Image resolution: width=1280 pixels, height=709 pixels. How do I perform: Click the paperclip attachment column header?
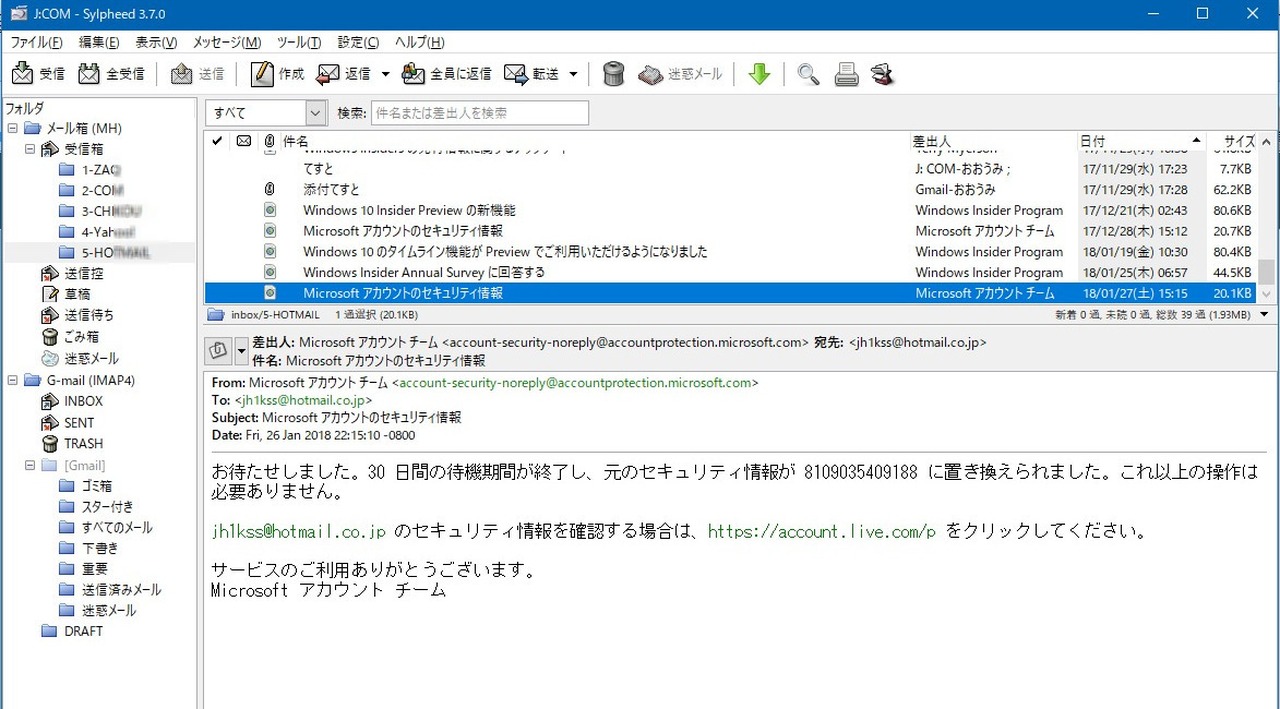(269, 141)
